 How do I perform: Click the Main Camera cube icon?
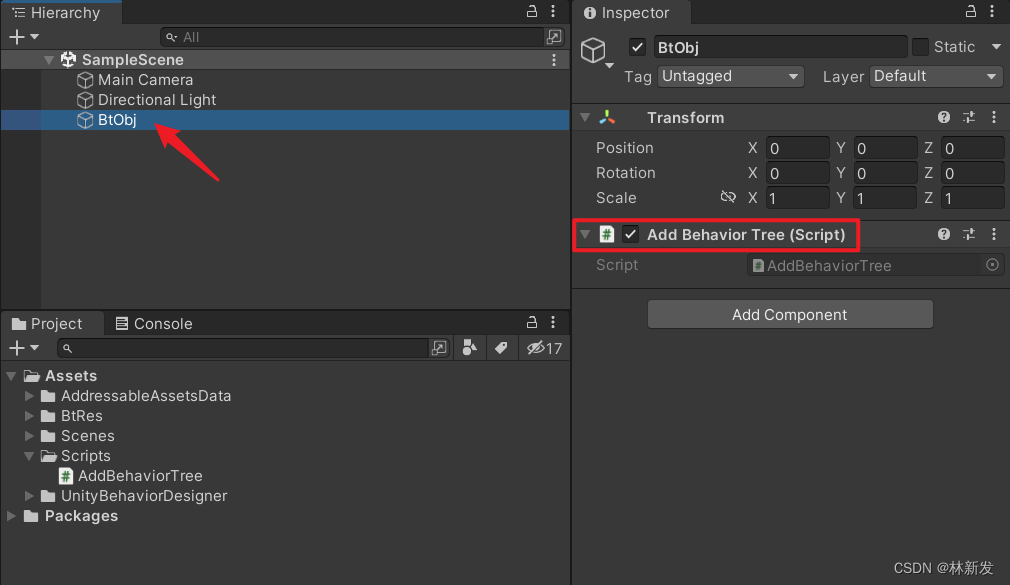85,80
